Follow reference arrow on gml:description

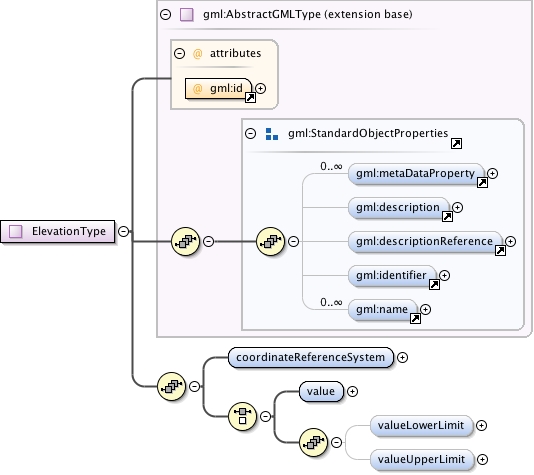coord(447,217)
